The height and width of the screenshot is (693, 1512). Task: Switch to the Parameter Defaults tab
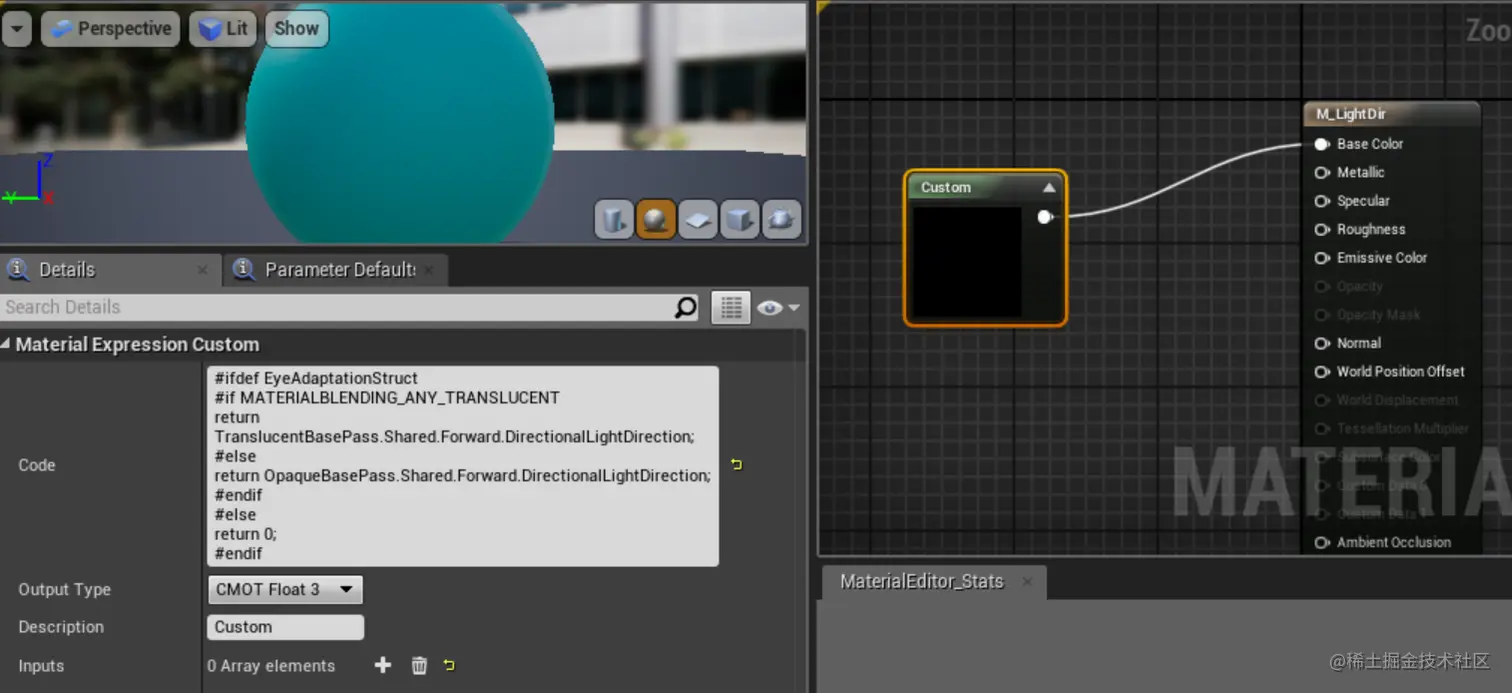click(335, 269)
